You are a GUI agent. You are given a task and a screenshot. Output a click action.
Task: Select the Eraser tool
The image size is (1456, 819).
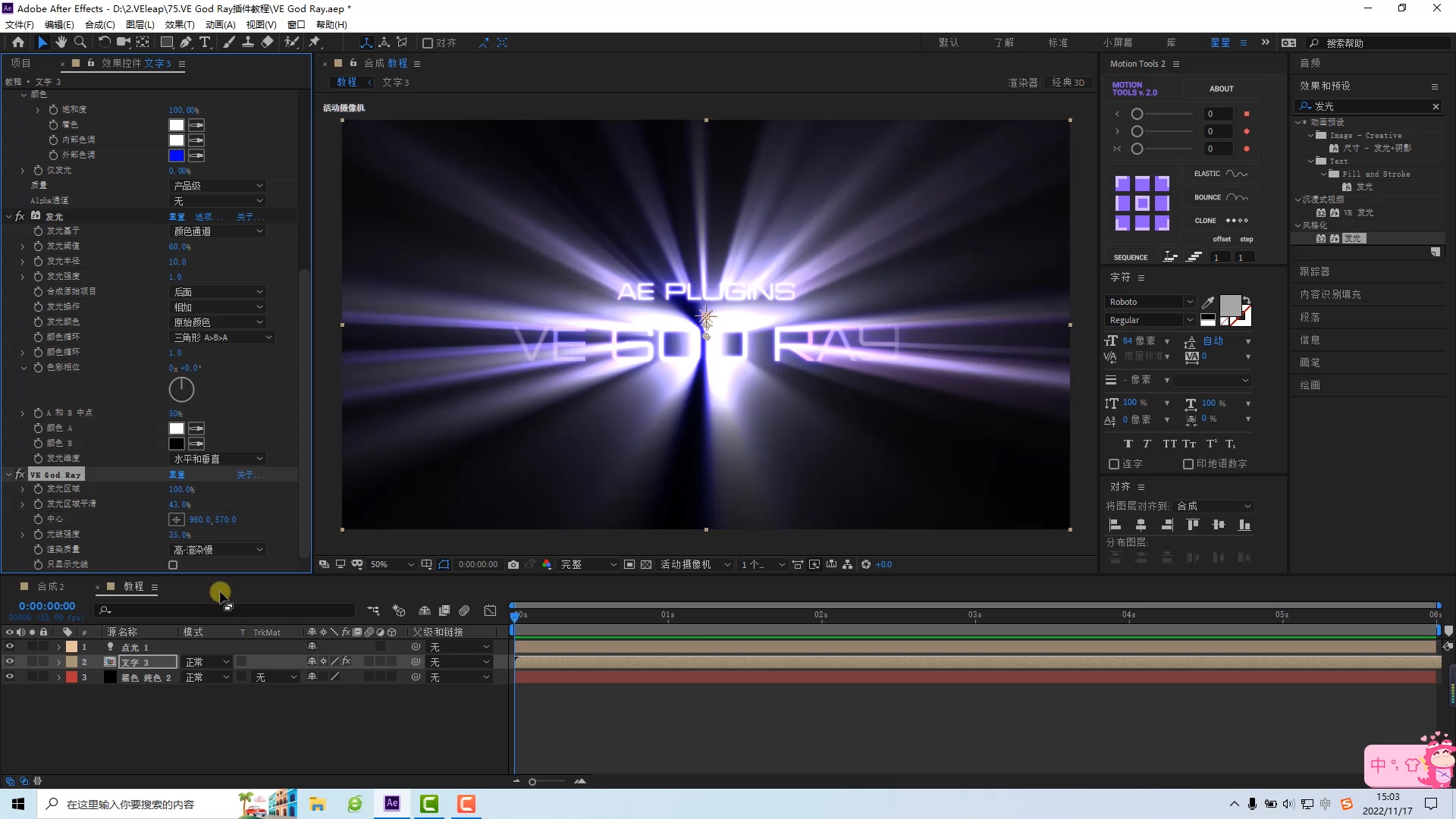pos(267,42)
